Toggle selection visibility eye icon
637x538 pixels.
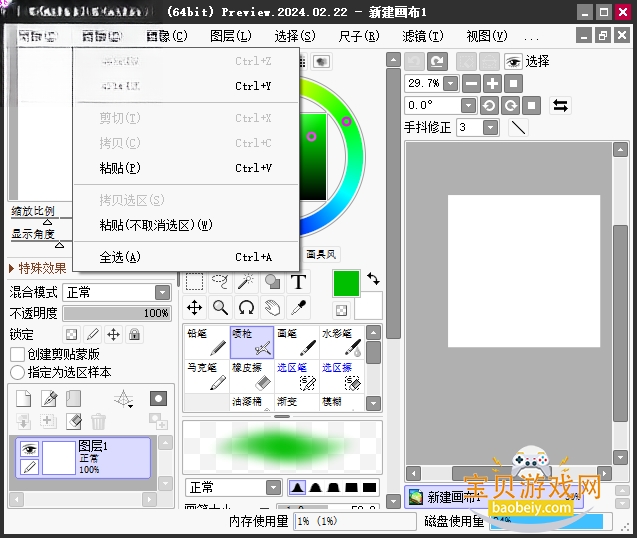(514, 62)
